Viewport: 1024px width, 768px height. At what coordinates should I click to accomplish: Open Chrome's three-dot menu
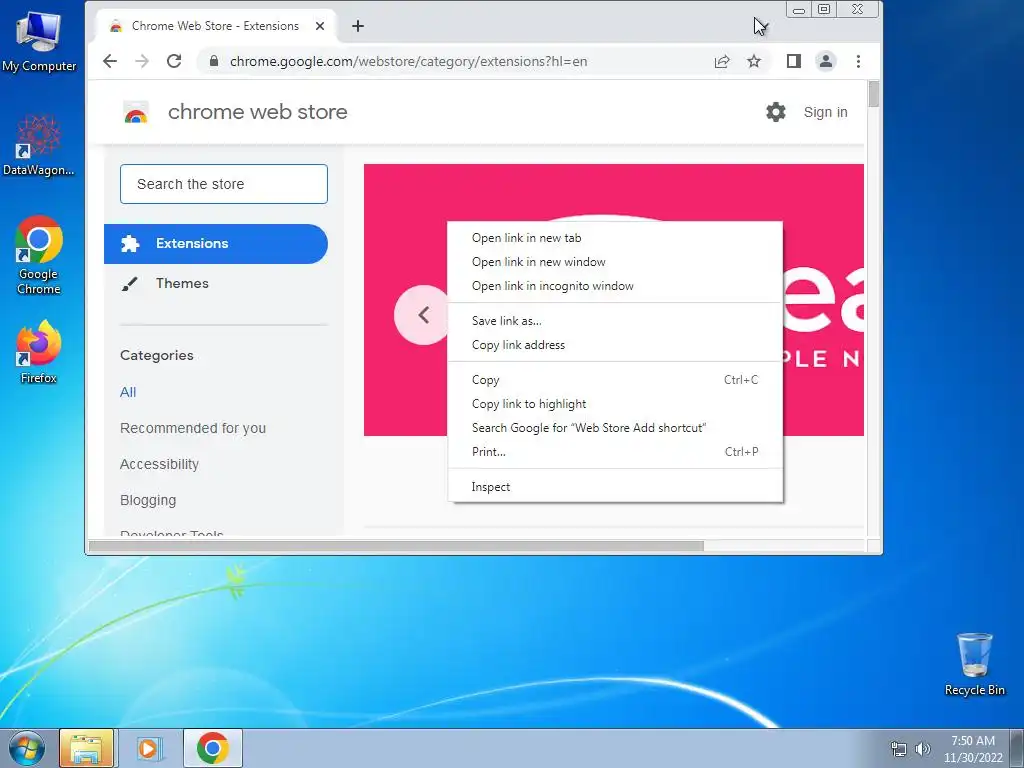point(858,61)
